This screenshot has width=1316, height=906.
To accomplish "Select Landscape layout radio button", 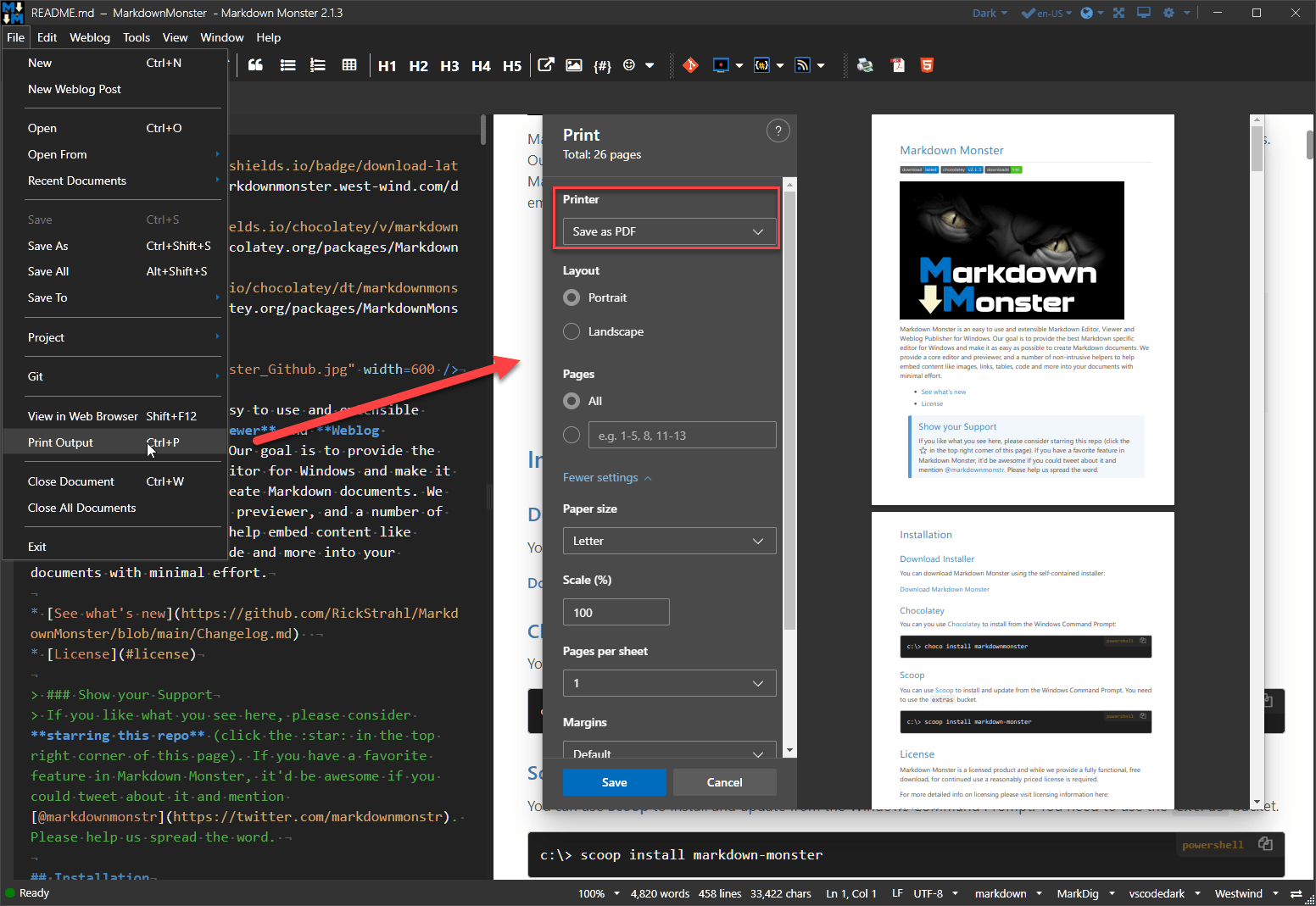I will [572, 331].
